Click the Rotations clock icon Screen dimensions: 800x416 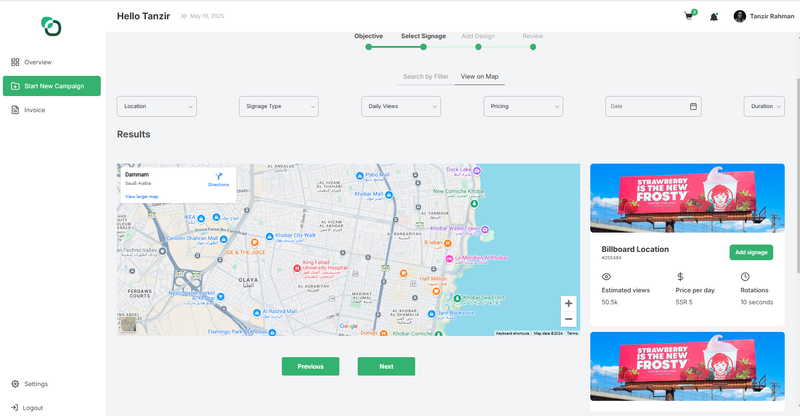[x=745, y=277]
